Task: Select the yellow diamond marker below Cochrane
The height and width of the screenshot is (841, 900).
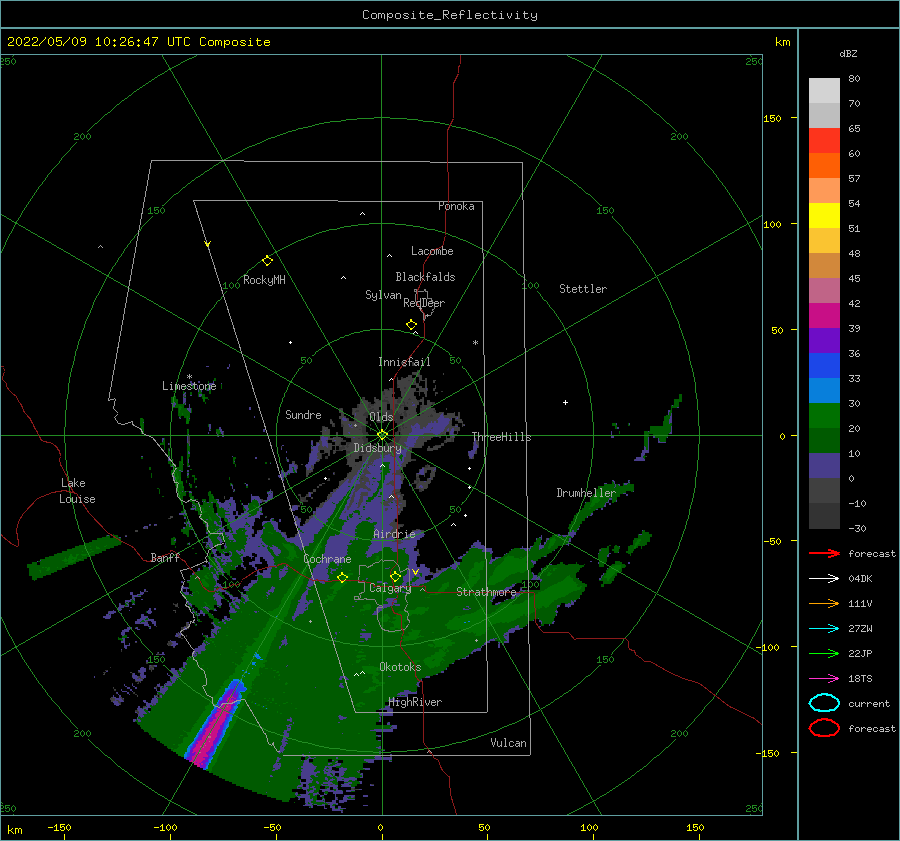Action: pos(342,578)
